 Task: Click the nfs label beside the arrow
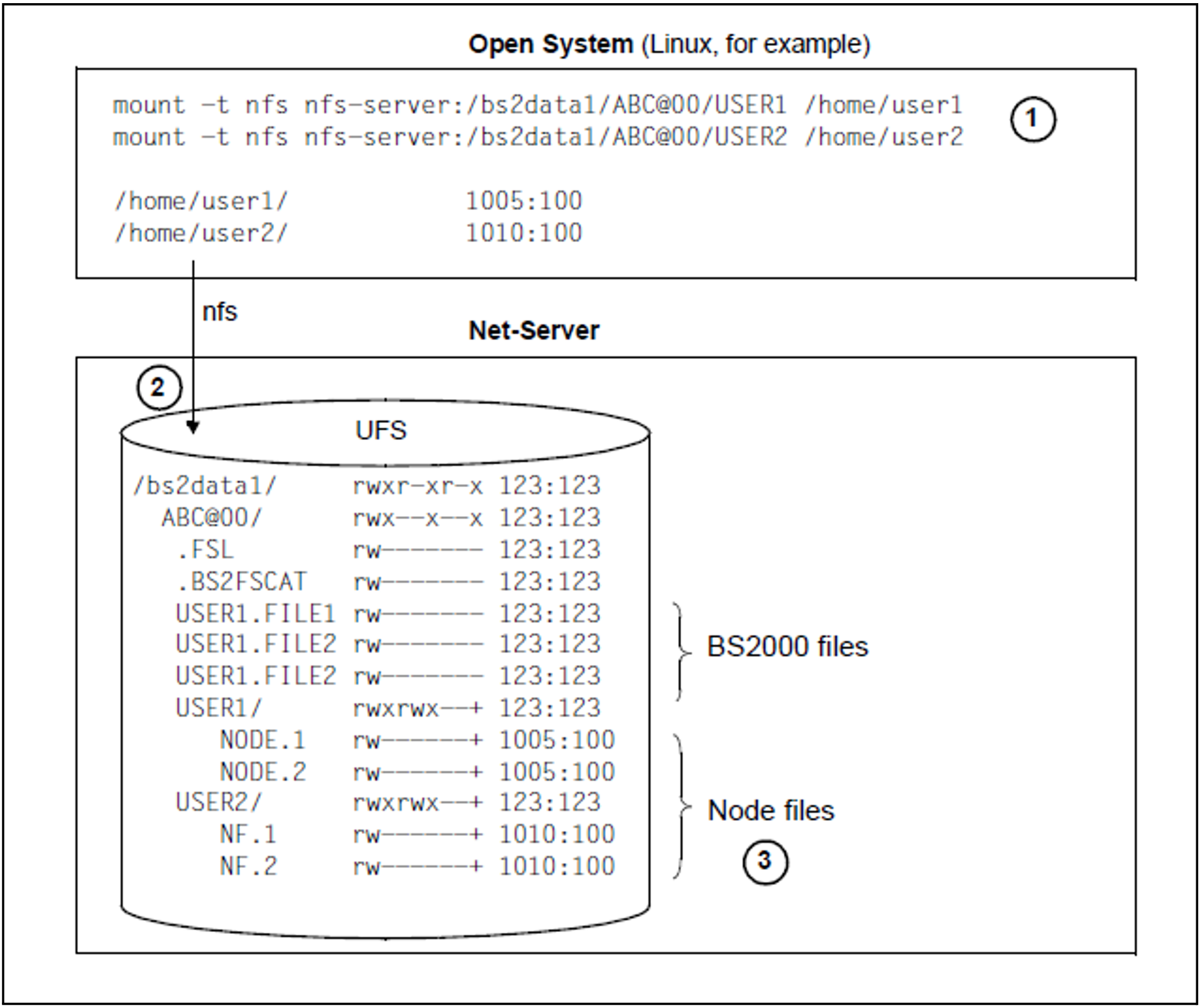click(219, 312)
